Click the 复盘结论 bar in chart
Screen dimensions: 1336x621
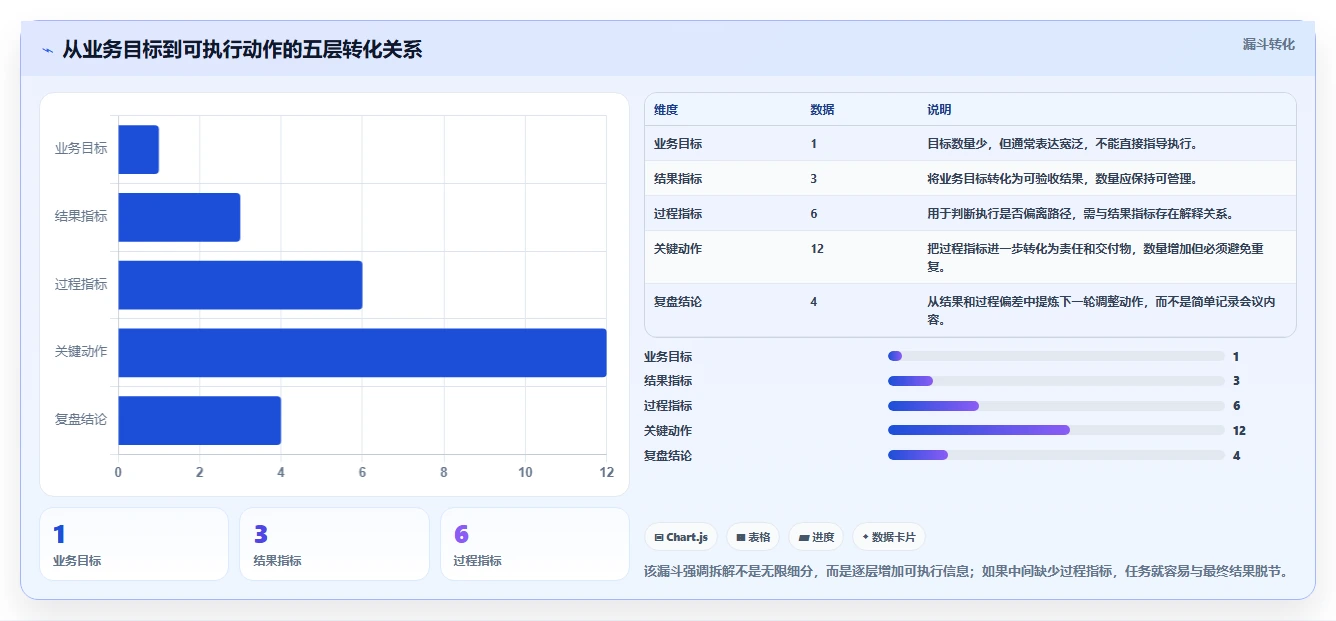[199, 420]
